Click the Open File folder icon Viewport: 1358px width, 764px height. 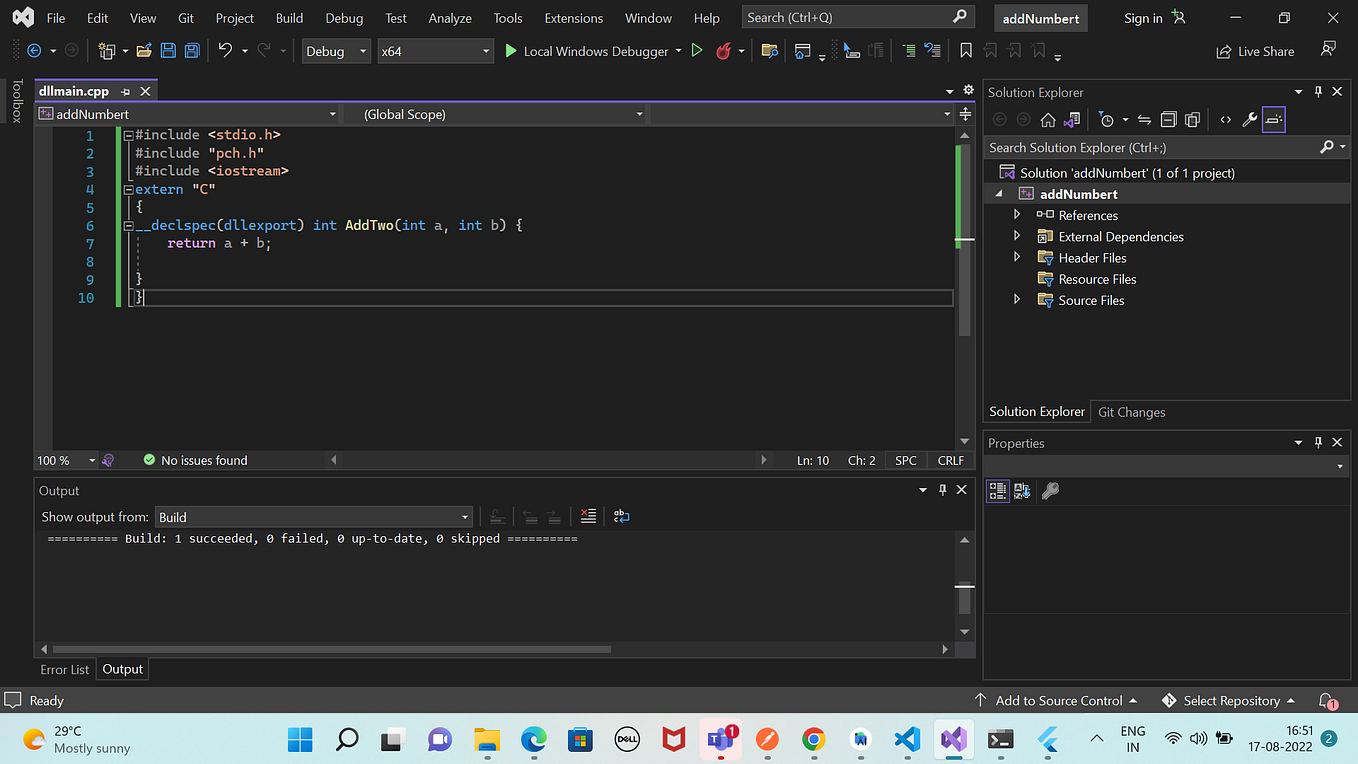pos(144,51)
